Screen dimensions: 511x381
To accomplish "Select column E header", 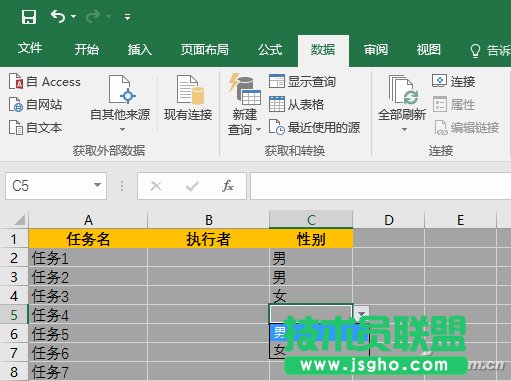I will click(x=460, y=220).
